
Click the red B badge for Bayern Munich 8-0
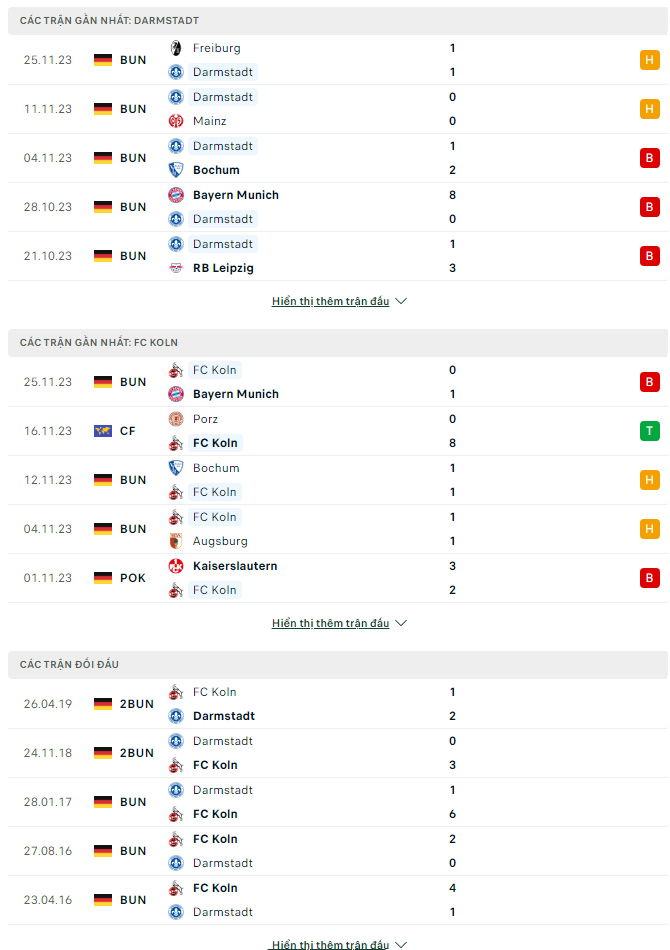[649, 207]
